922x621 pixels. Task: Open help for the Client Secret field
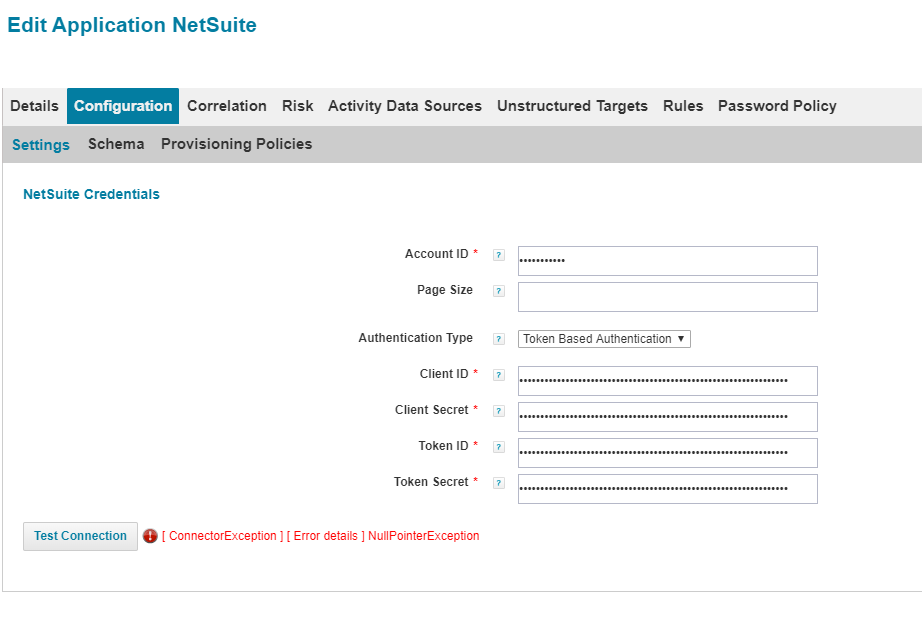tap(498, 410)
